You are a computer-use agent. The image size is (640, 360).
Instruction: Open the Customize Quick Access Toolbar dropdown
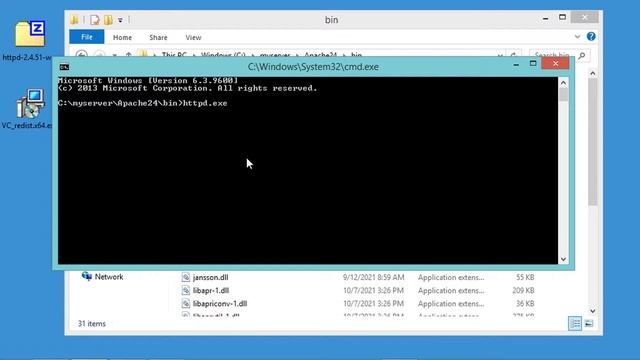(120, 20)
